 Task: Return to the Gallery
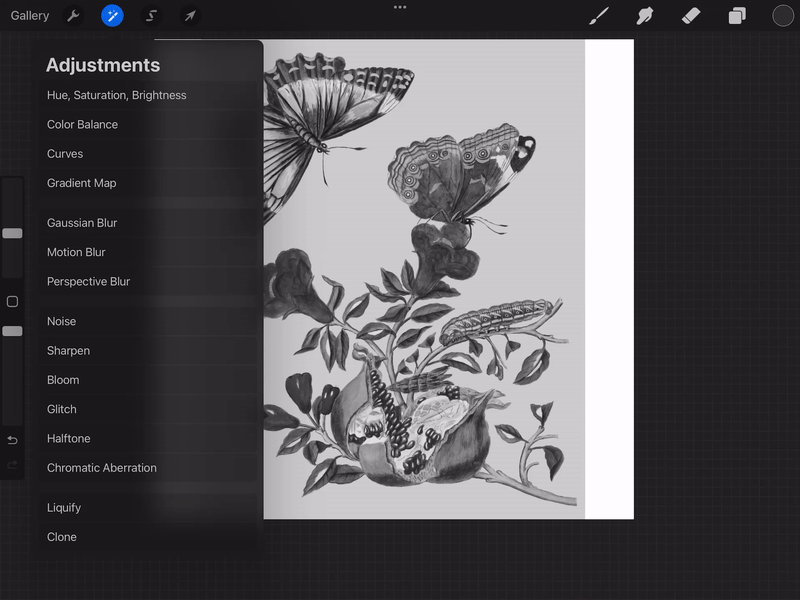(x=30, y=16)
